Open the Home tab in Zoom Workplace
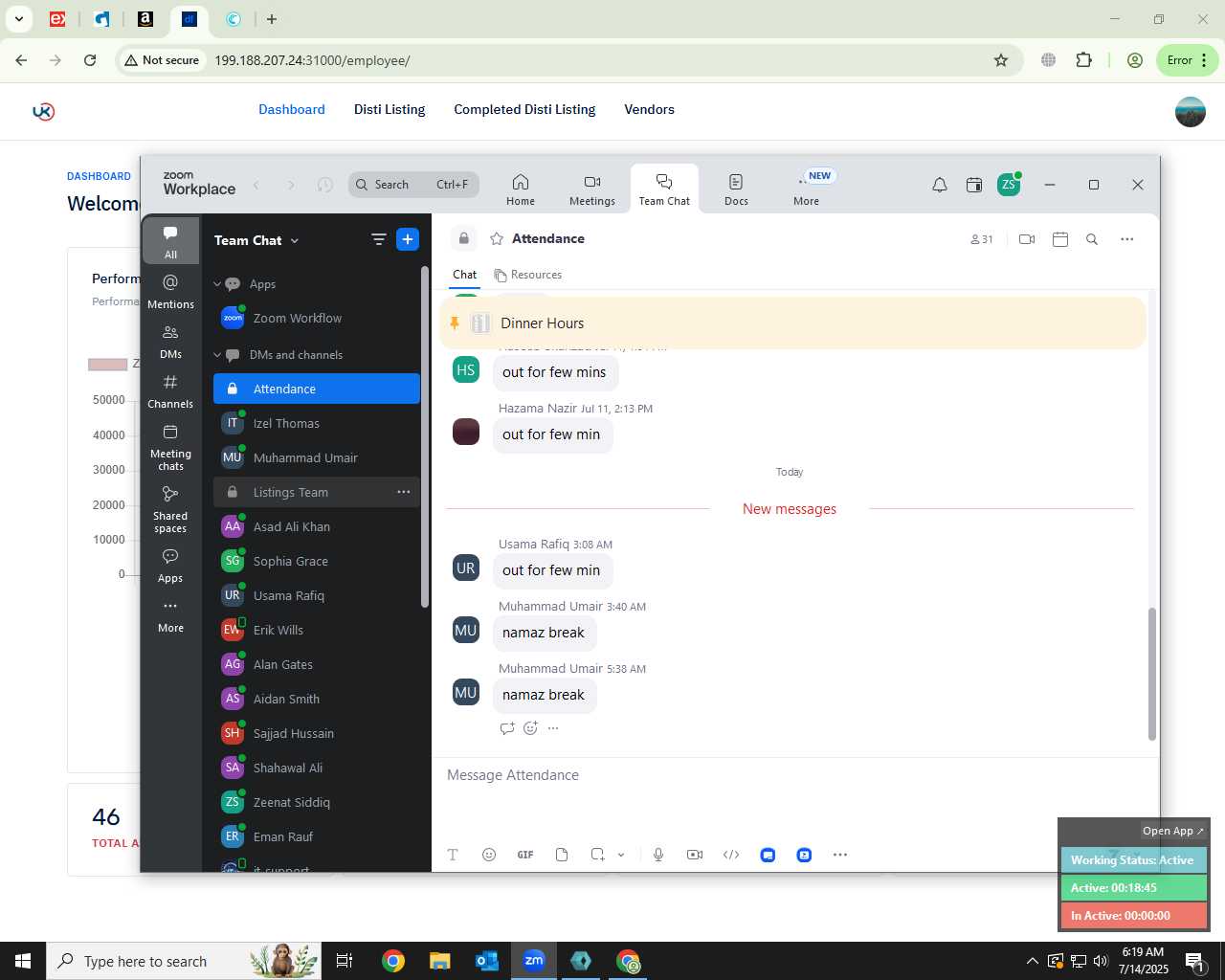The height and width of the screenshot is (980, 1225). click(x=521, y=189)
